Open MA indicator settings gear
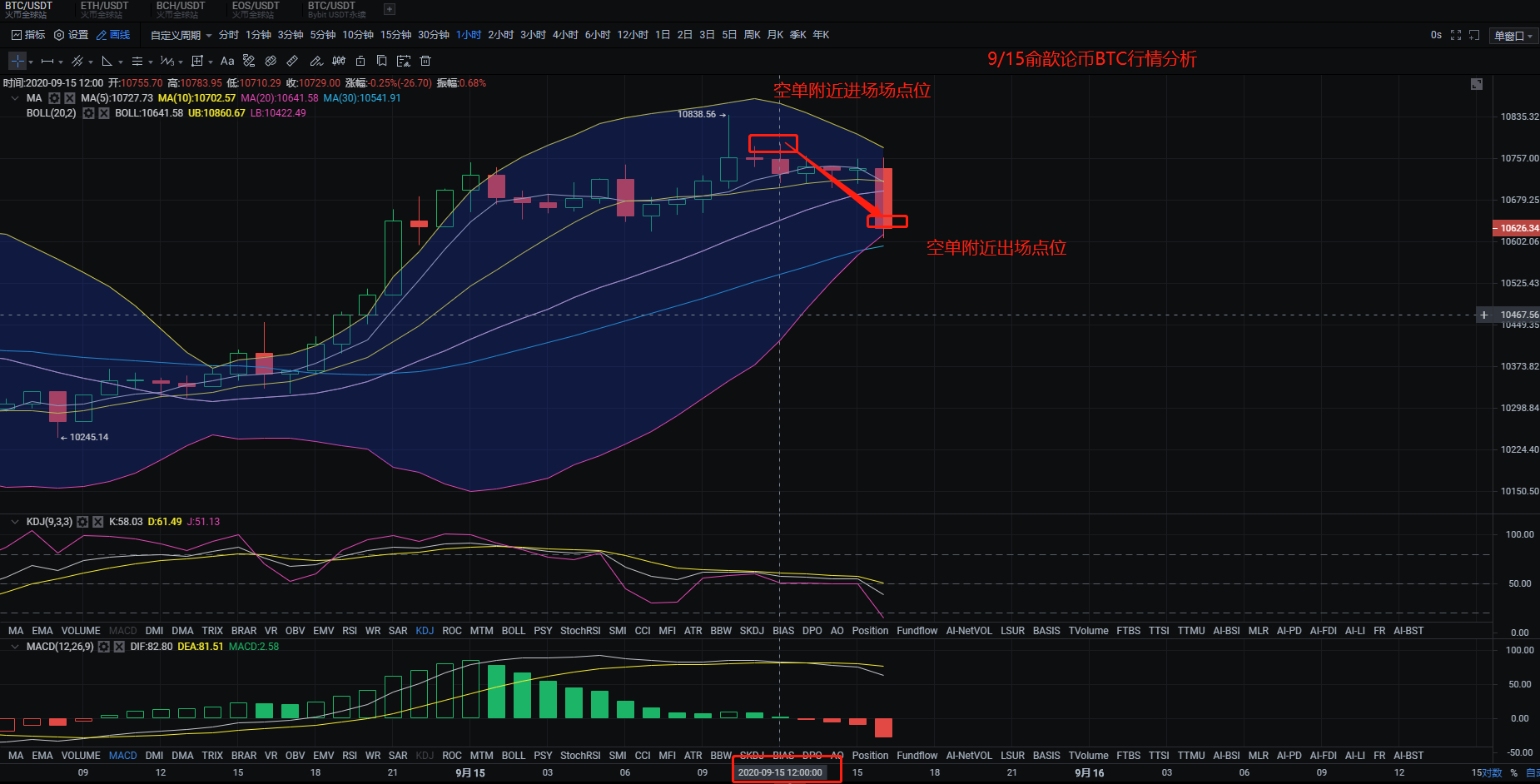 (x=54, y=98)
